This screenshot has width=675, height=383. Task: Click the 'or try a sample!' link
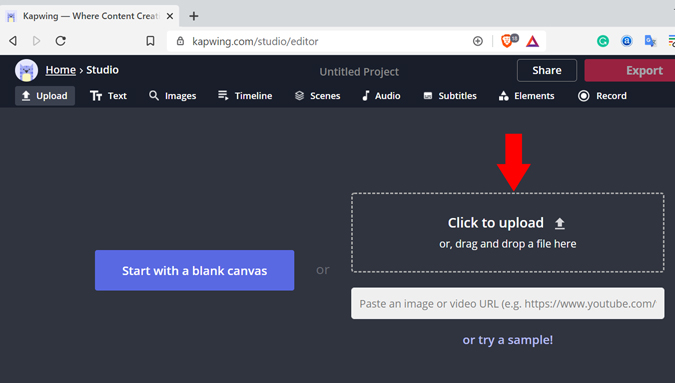[x=508, y=340]
